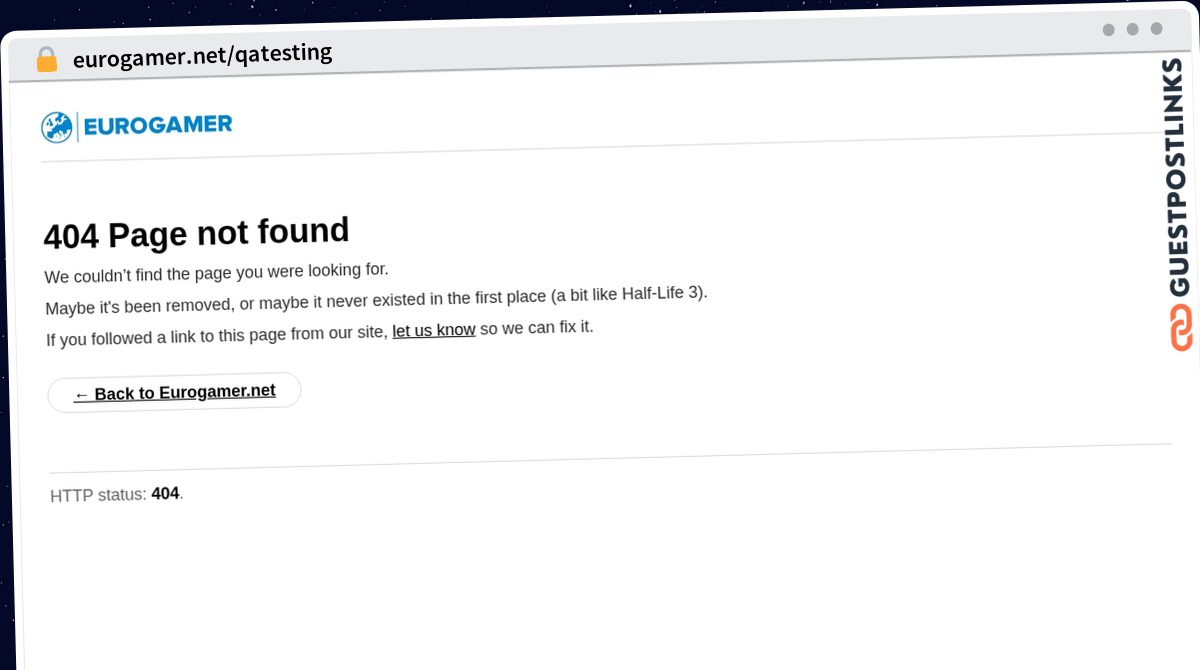
Task: Follow the 'let us know' link
Action: point(433,330)
